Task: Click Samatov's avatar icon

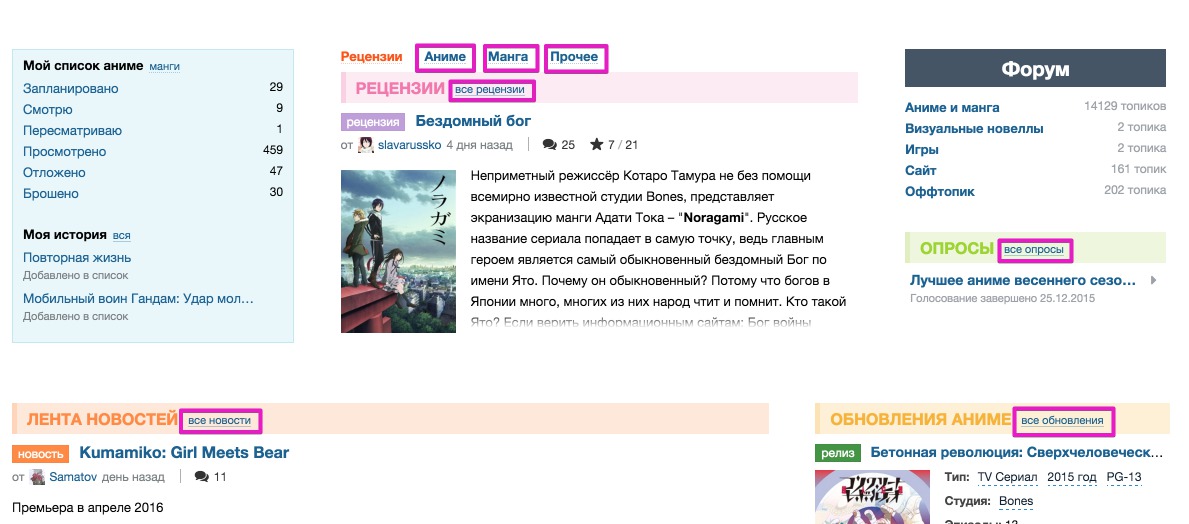Action: [37, 477]
